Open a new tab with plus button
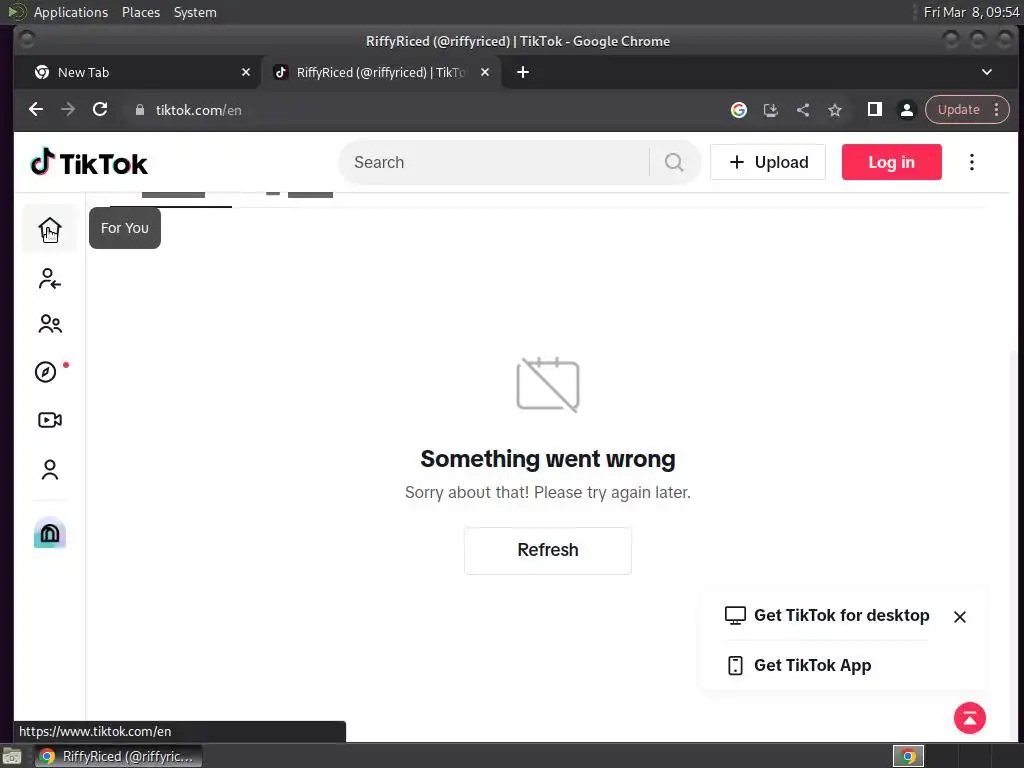The height and width of the screenshot is (768, 1024). [x=523, y=72]
